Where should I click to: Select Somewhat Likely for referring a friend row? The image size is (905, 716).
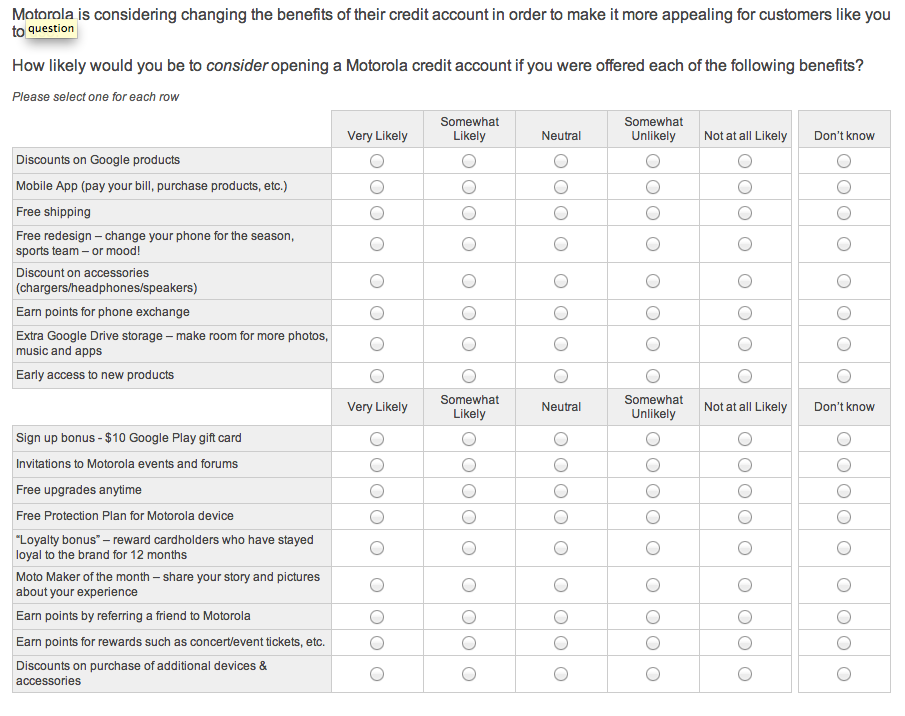click(469, 617)
